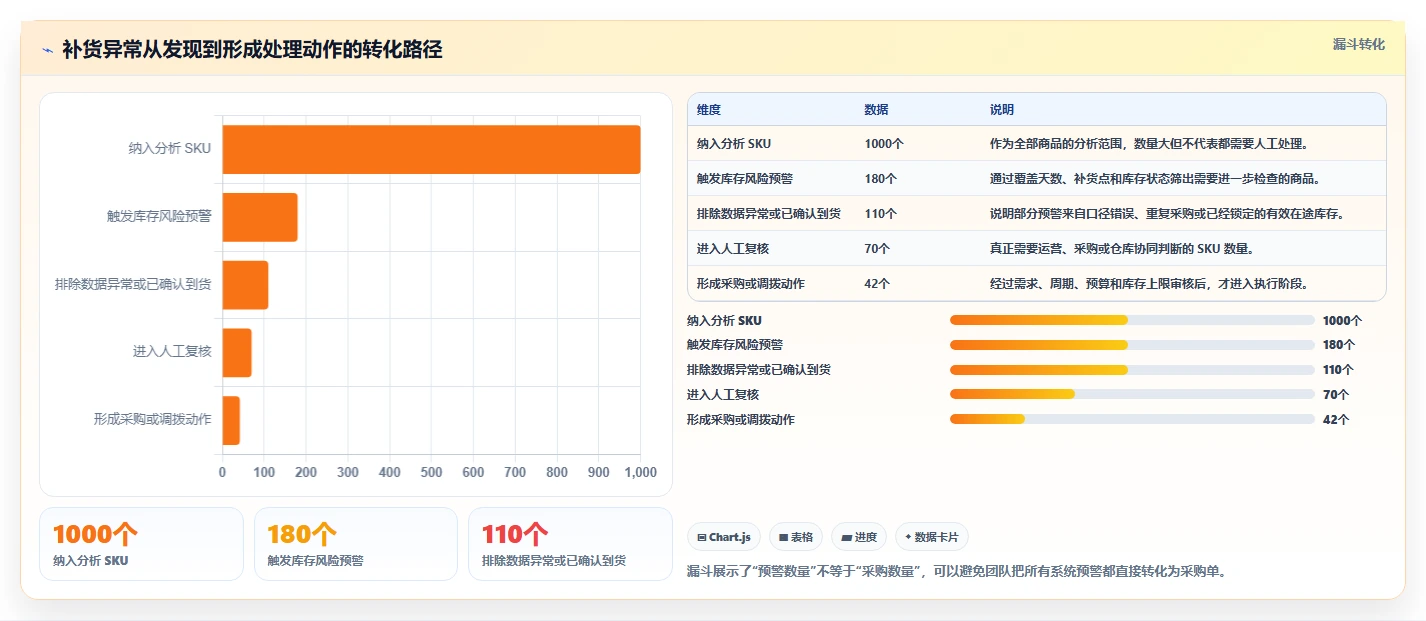Click the description starting 通过覆盖天数

point(1155,179)
